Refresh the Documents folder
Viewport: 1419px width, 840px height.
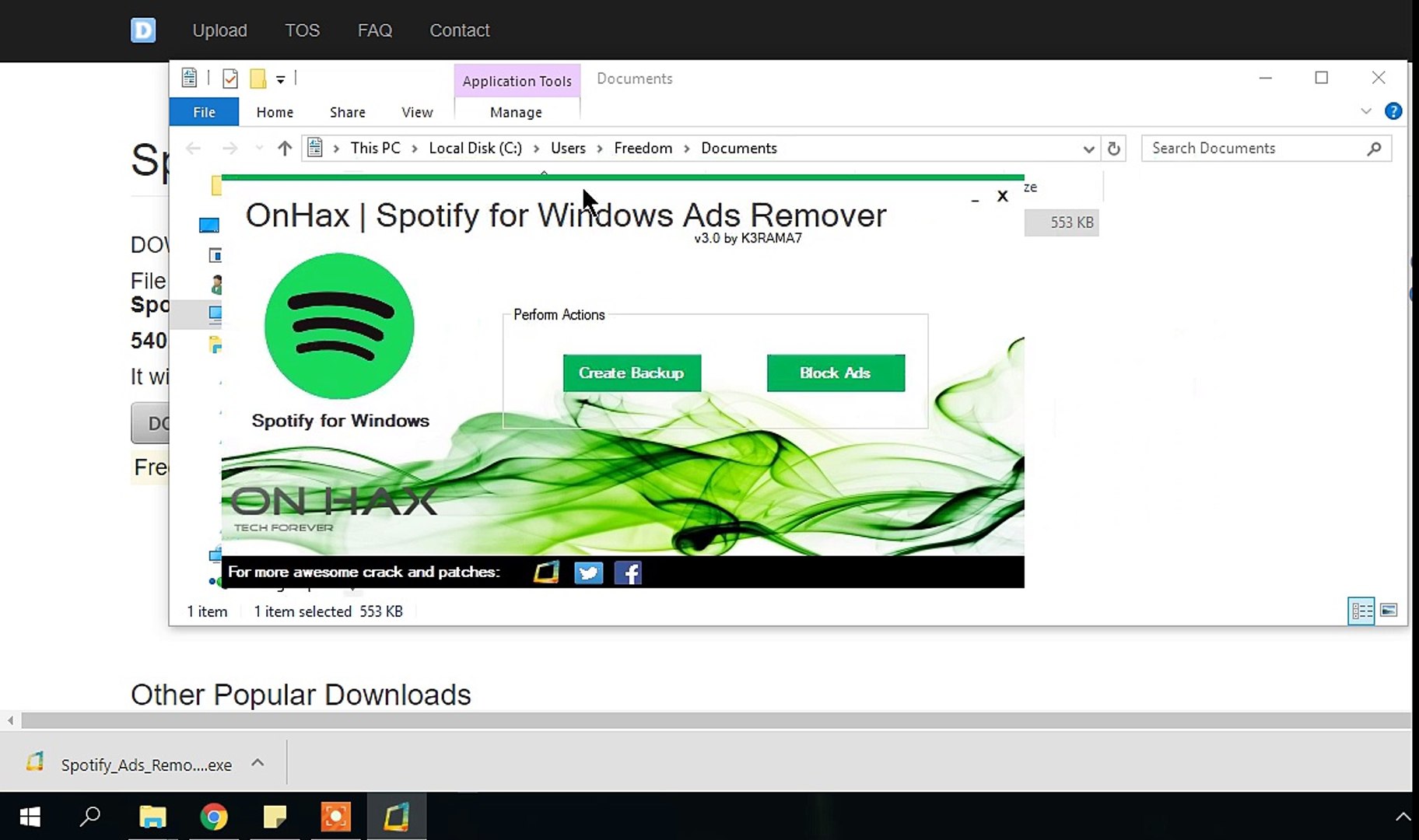coord(1114,149)
